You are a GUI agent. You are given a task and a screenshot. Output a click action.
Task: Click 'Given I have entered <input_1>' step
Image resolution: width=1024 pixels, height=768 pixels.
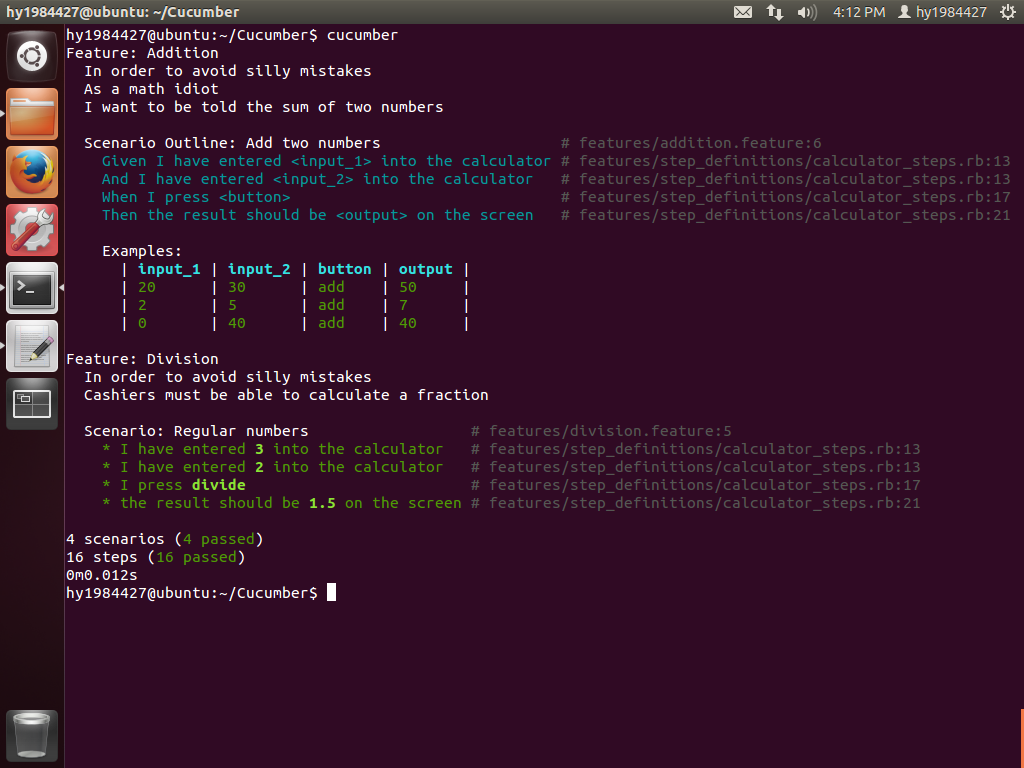tap(326, 161)
